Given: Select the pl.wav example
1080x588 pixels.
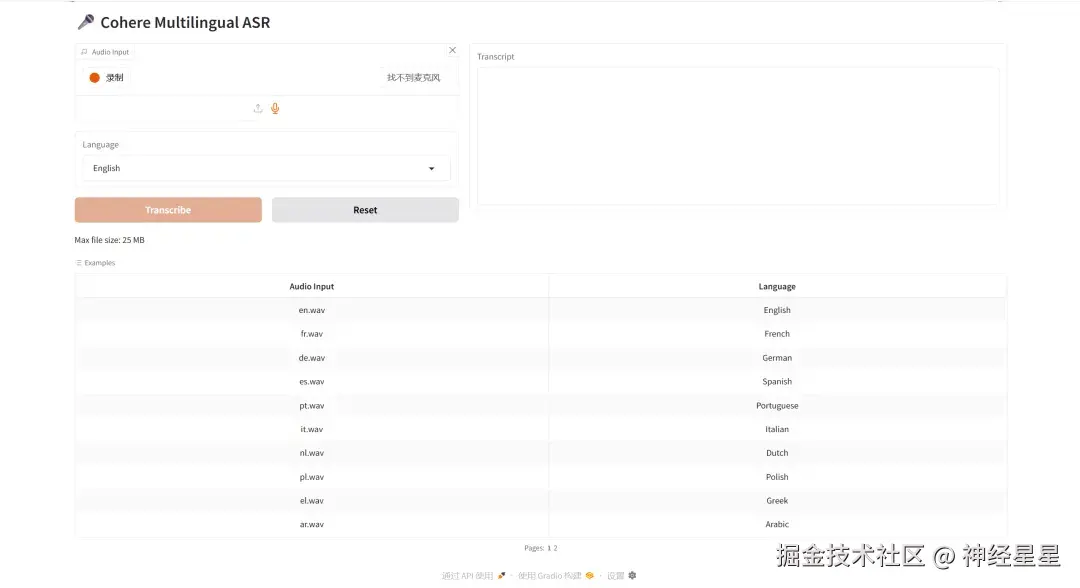Looking at the screenshot, I should (311, 477).
